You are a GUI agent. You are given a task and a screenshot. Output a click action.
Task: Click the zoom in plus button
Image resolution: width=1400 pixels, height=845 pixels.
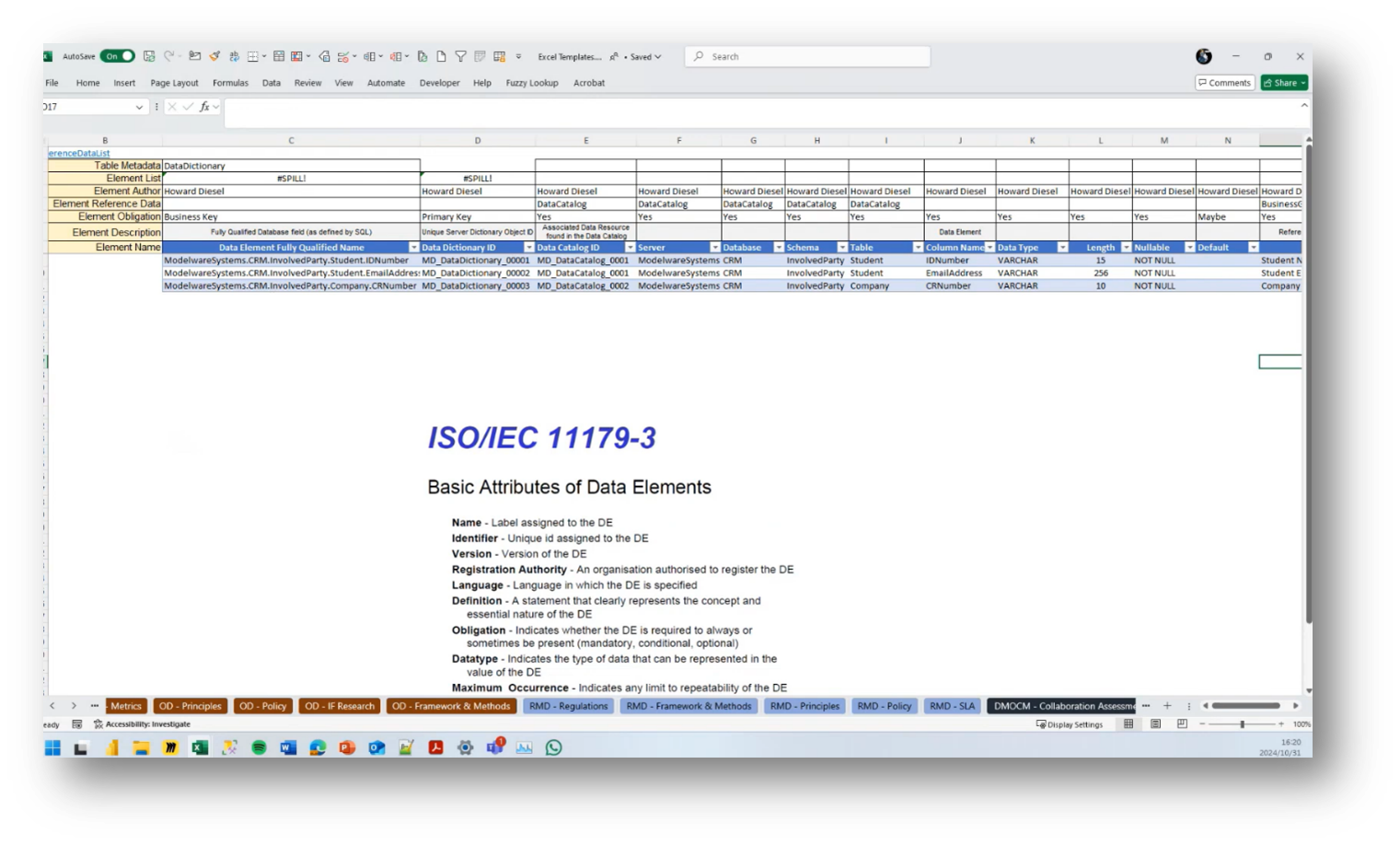coord(1281,724)
